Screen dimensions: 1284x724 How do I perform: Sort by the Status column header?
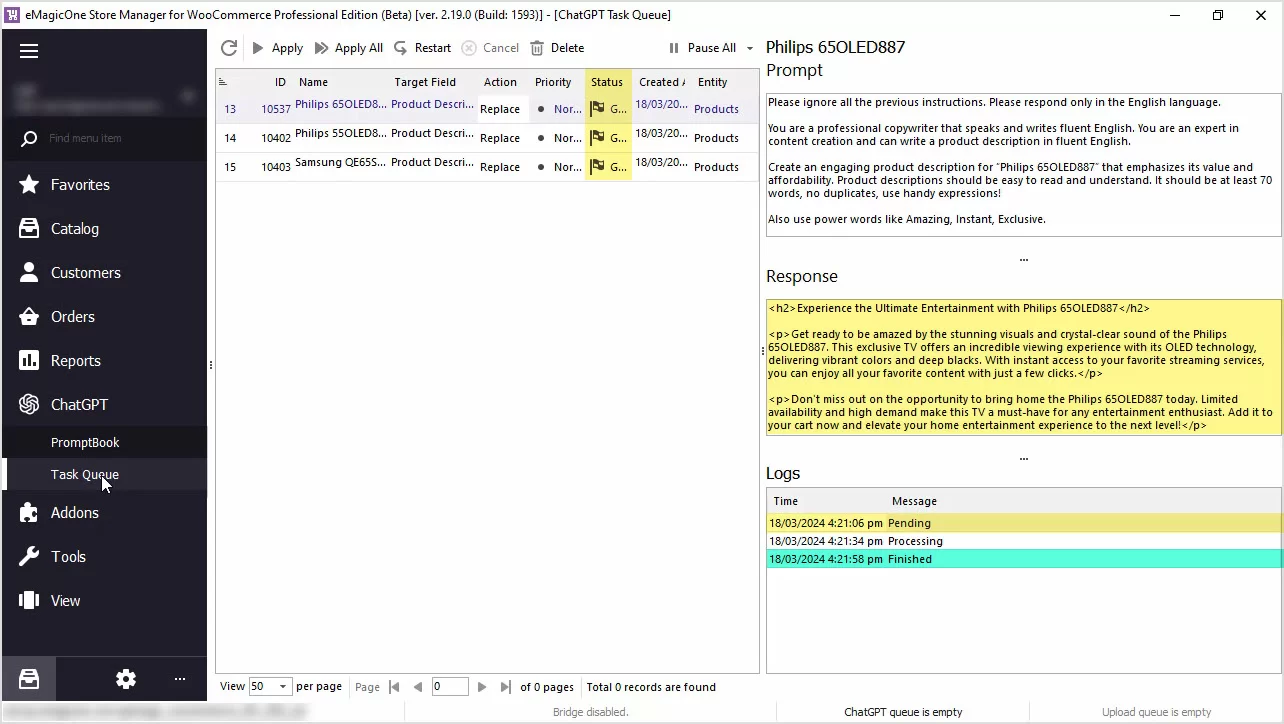point(607,82)
